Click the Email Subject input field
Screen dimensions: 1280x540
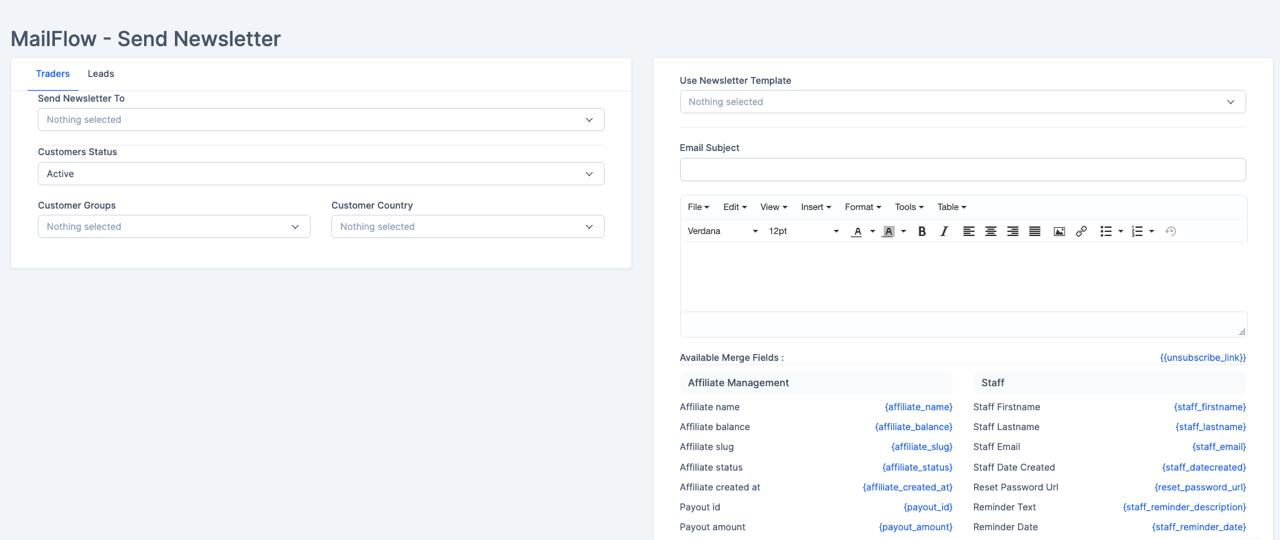(x=962, y=170)
